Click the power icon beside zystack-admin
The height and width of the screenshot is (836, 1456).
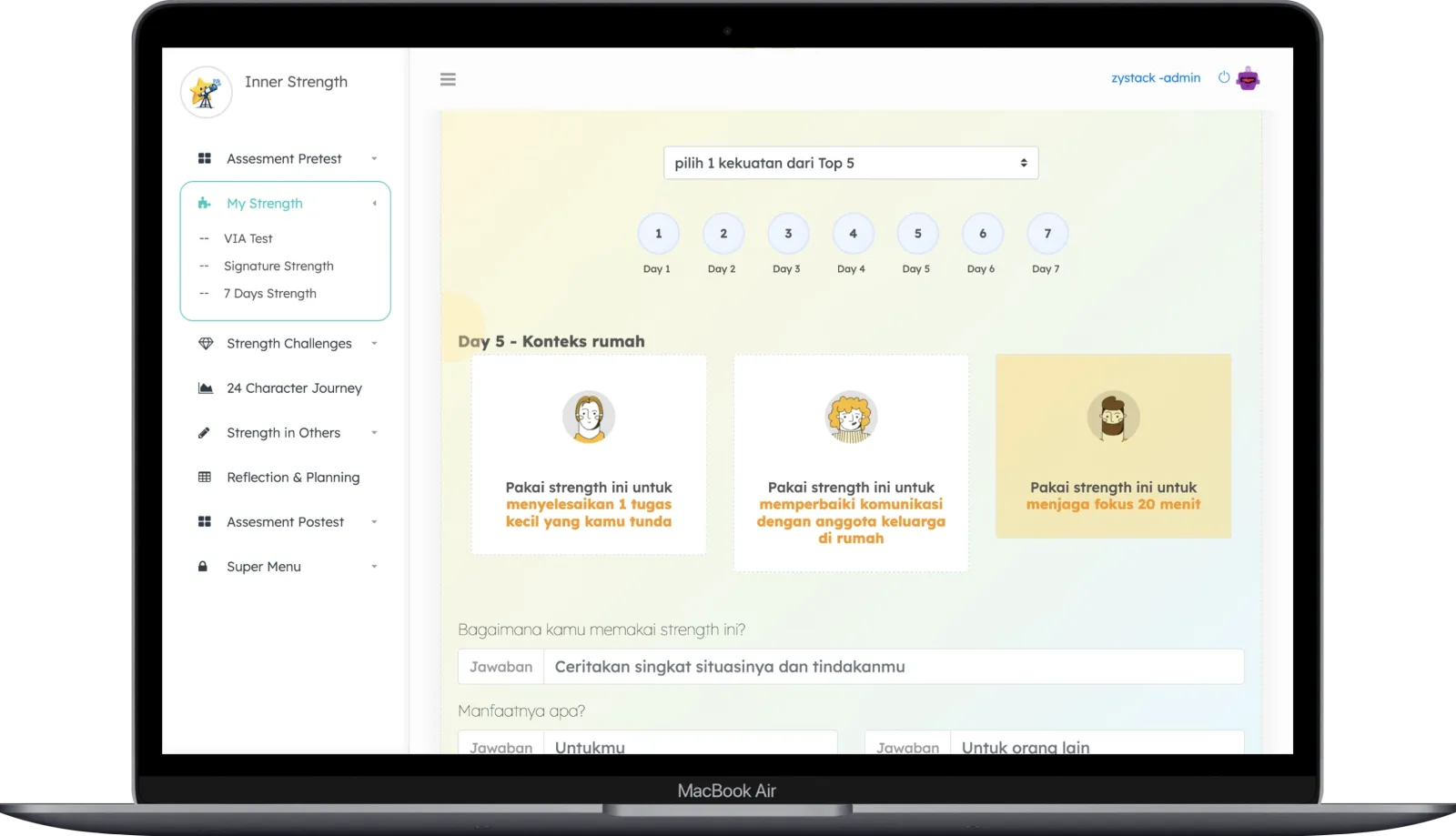pos(1224,77)
